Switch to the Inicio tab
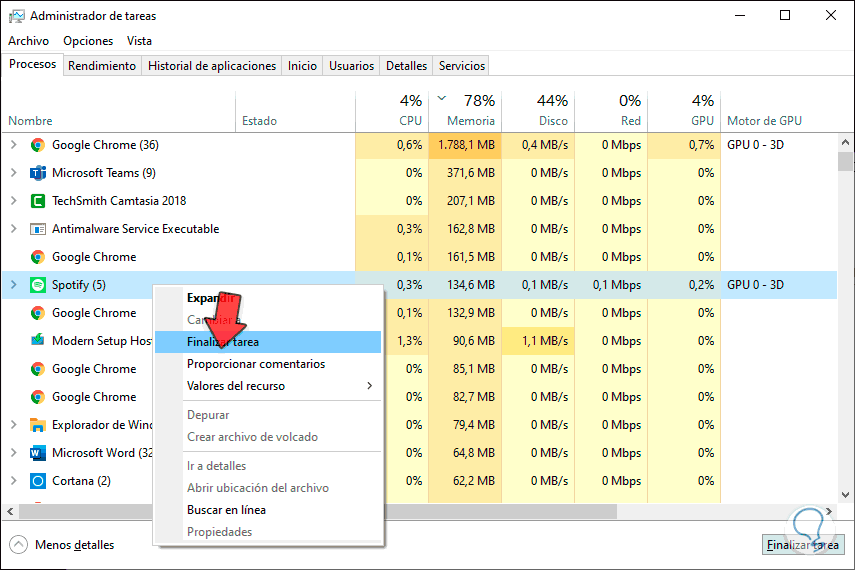 (x=302, y=65)
